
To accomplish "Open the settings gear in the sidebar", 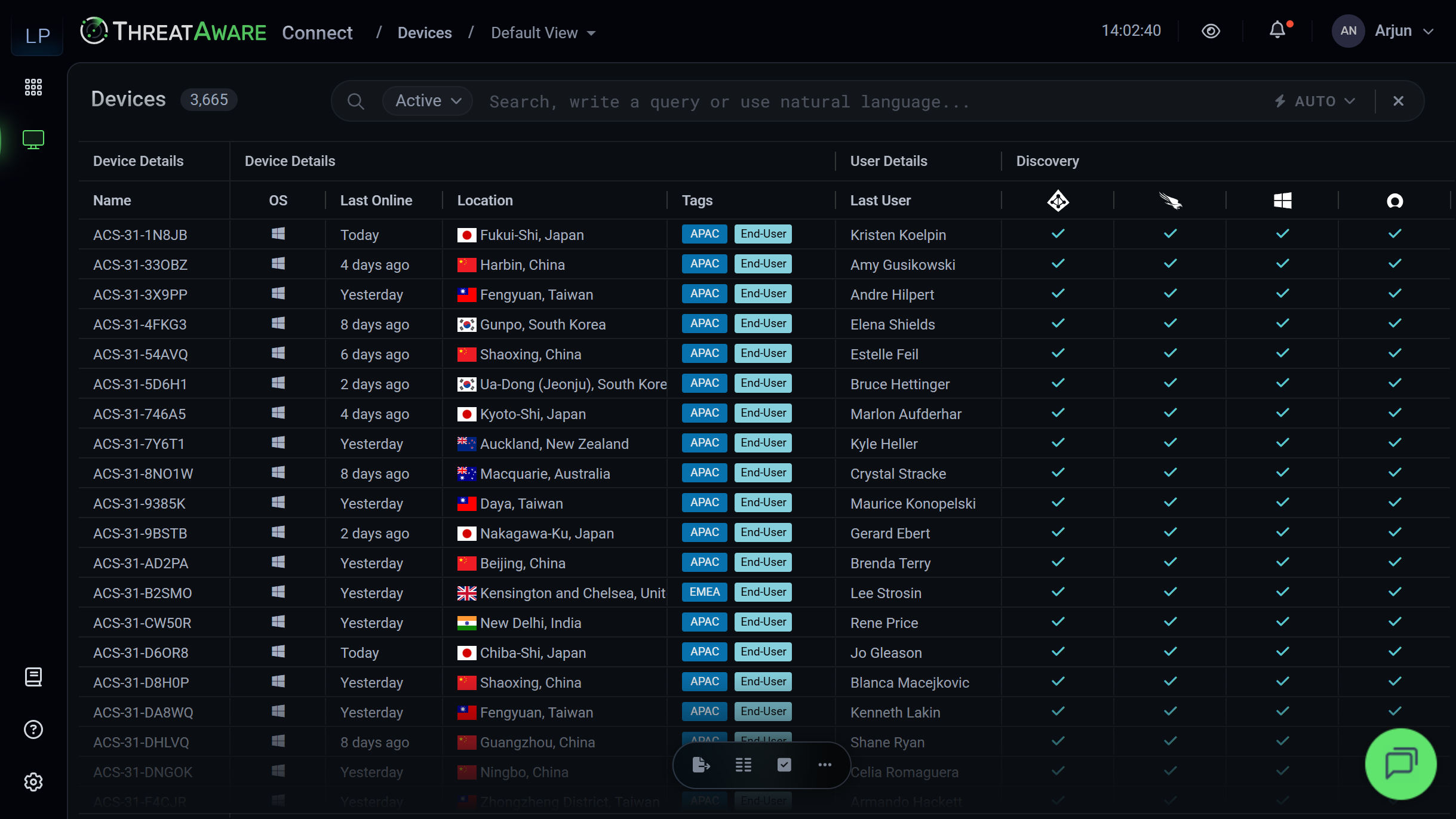I will coord(33,782).
